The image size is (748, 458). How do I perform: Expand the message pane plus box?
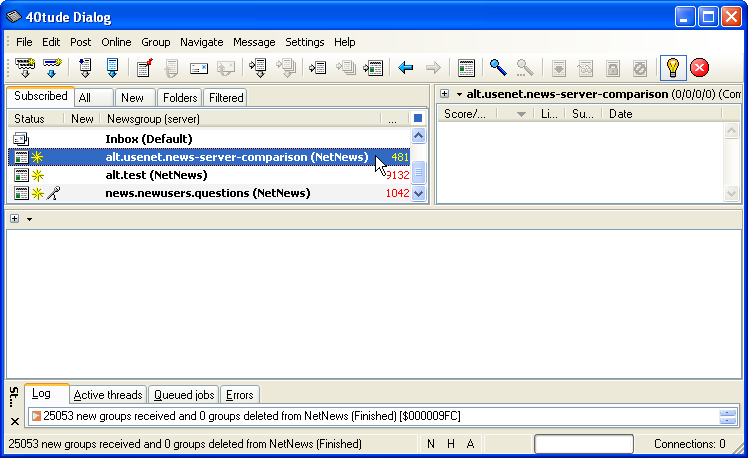pyautogui.click(x=15, y=218)
